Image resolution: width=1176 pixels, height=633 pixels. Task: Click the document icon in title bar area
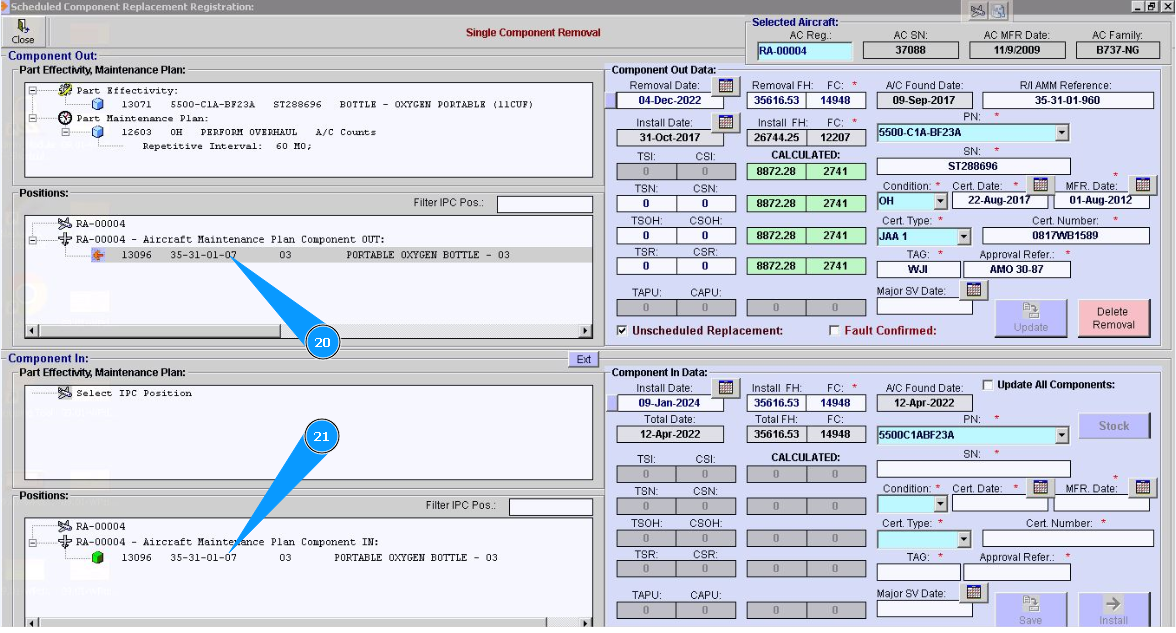coord(998,10)
